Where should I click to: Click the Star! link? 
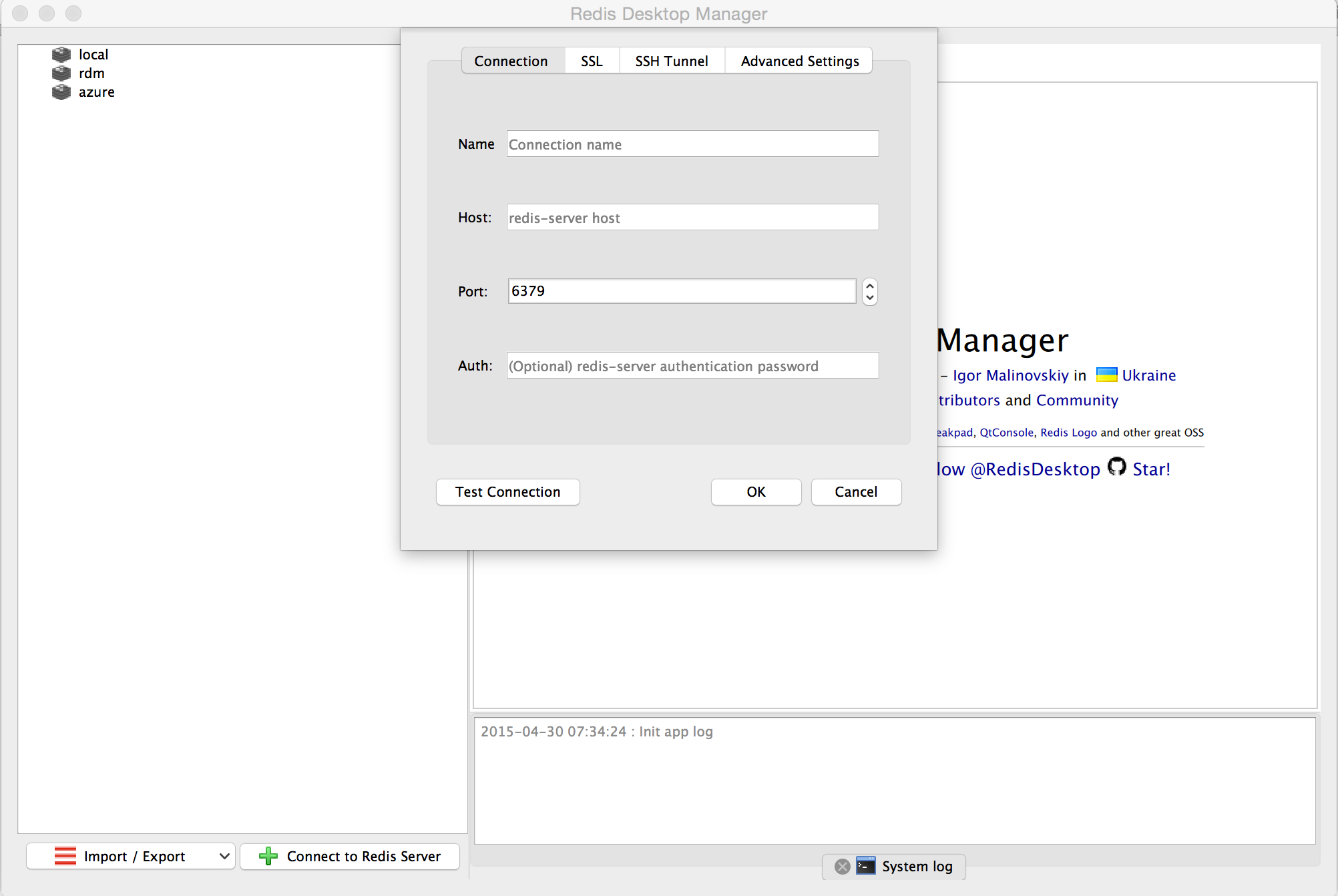[1151, 469]
